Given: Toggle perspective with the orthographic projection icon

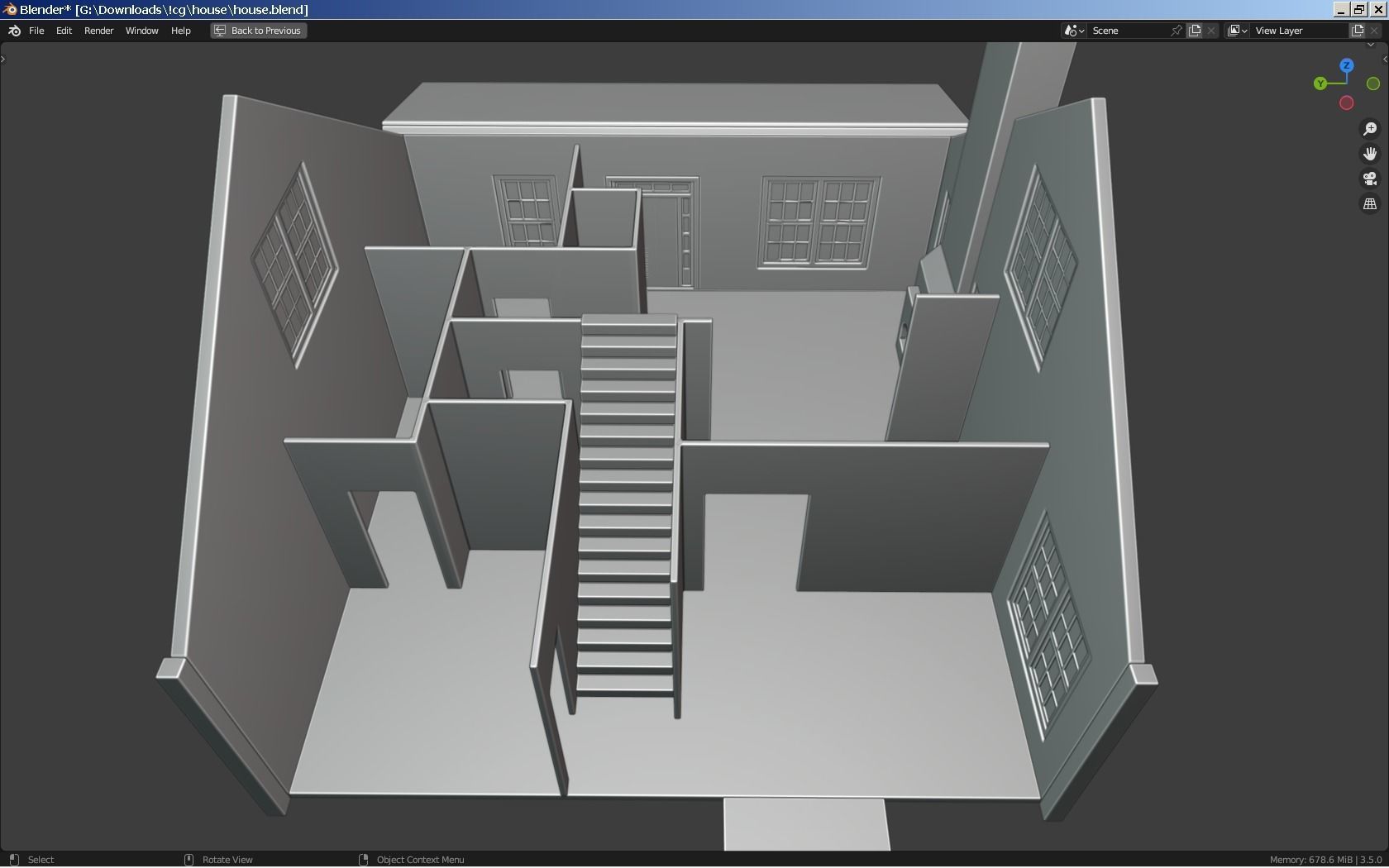Looking at the screenshot, I should (1370, 203).
